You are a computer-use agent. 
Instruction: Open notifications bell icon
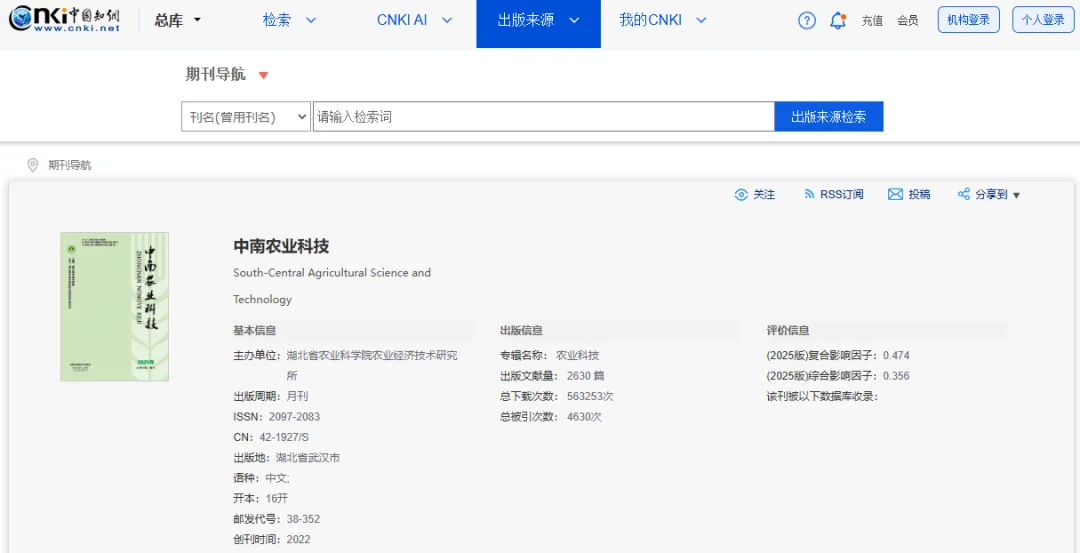[838, 21]
